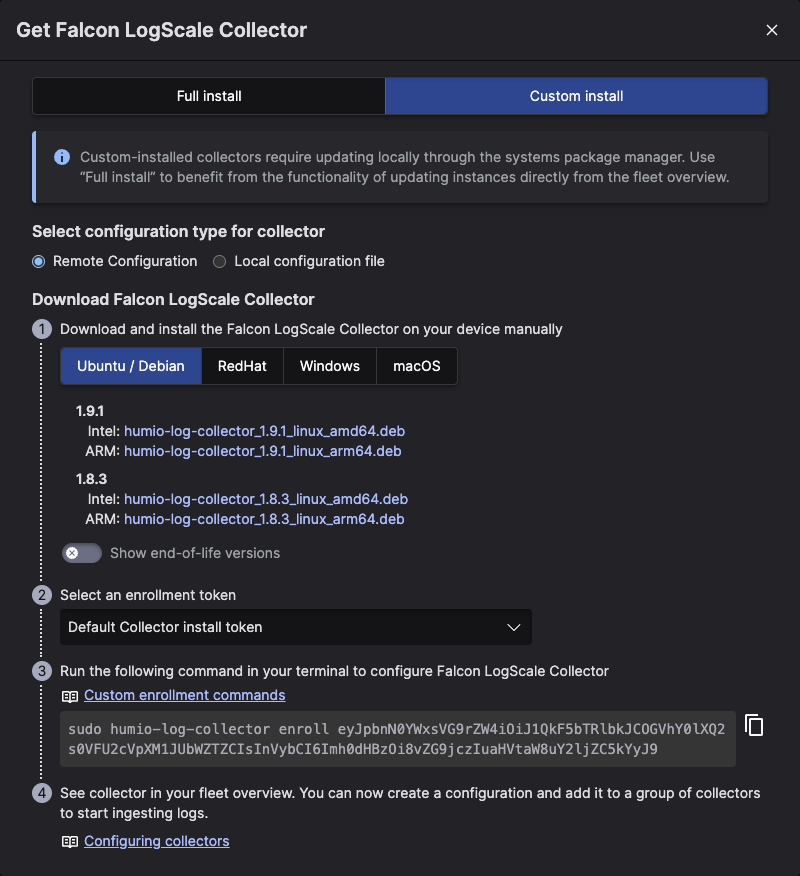Switch to the Full install tab
The height and width of the screenshot is (876, 800).
[x=208, y=95]
